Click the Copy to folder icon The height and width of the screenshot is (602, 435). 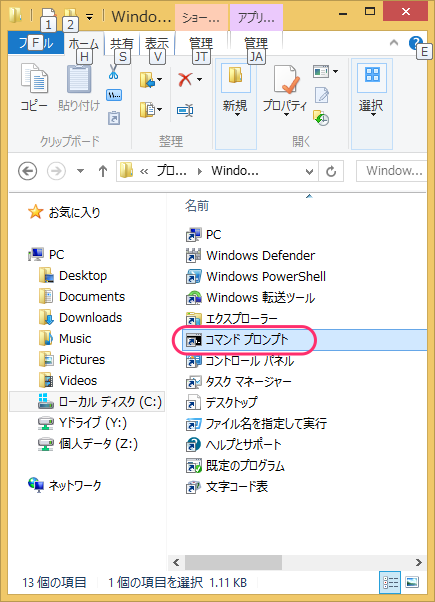point(147,110)
